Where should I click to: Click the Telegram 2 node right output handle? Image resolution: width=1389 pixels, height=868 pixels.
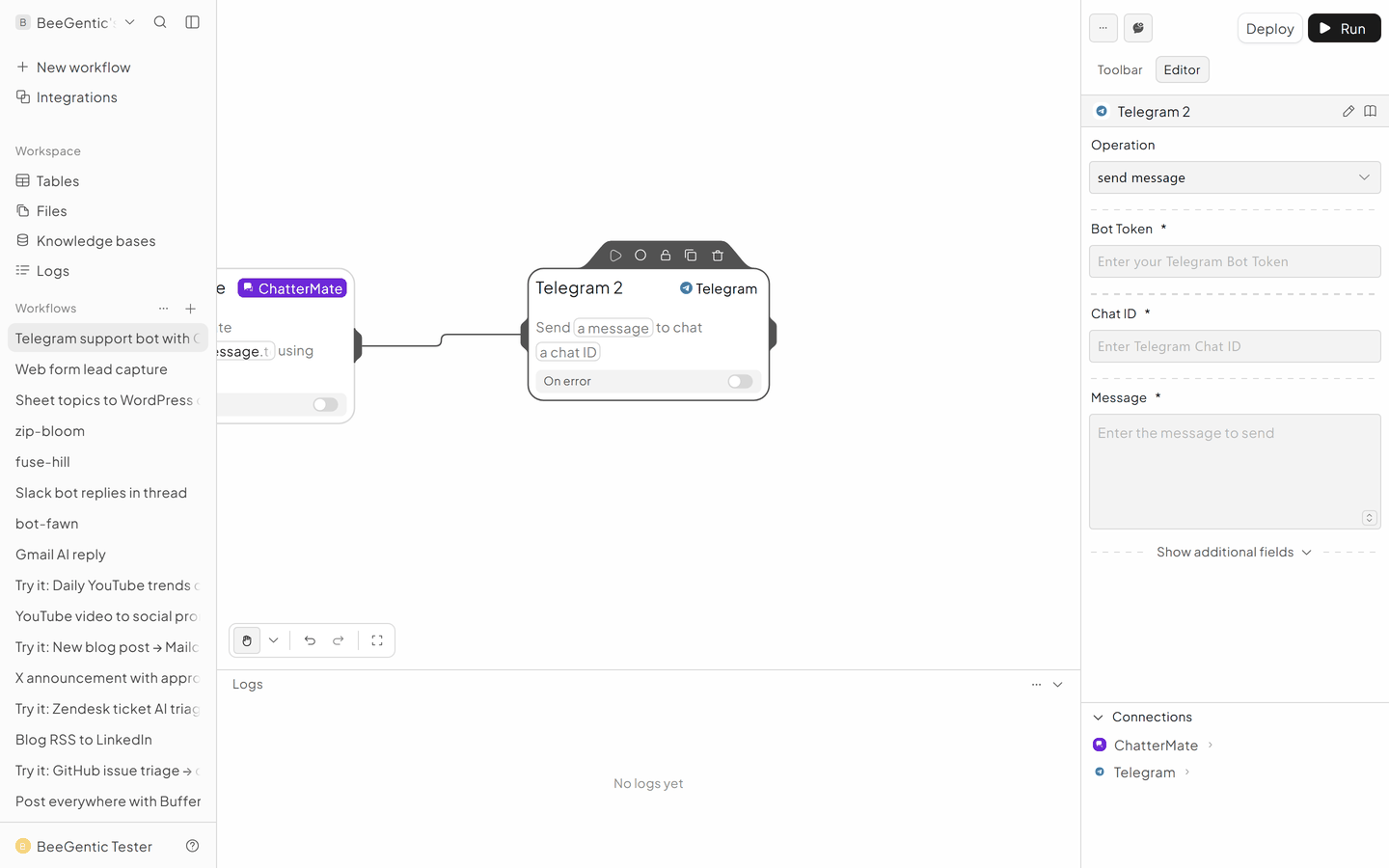click(773, 335)
